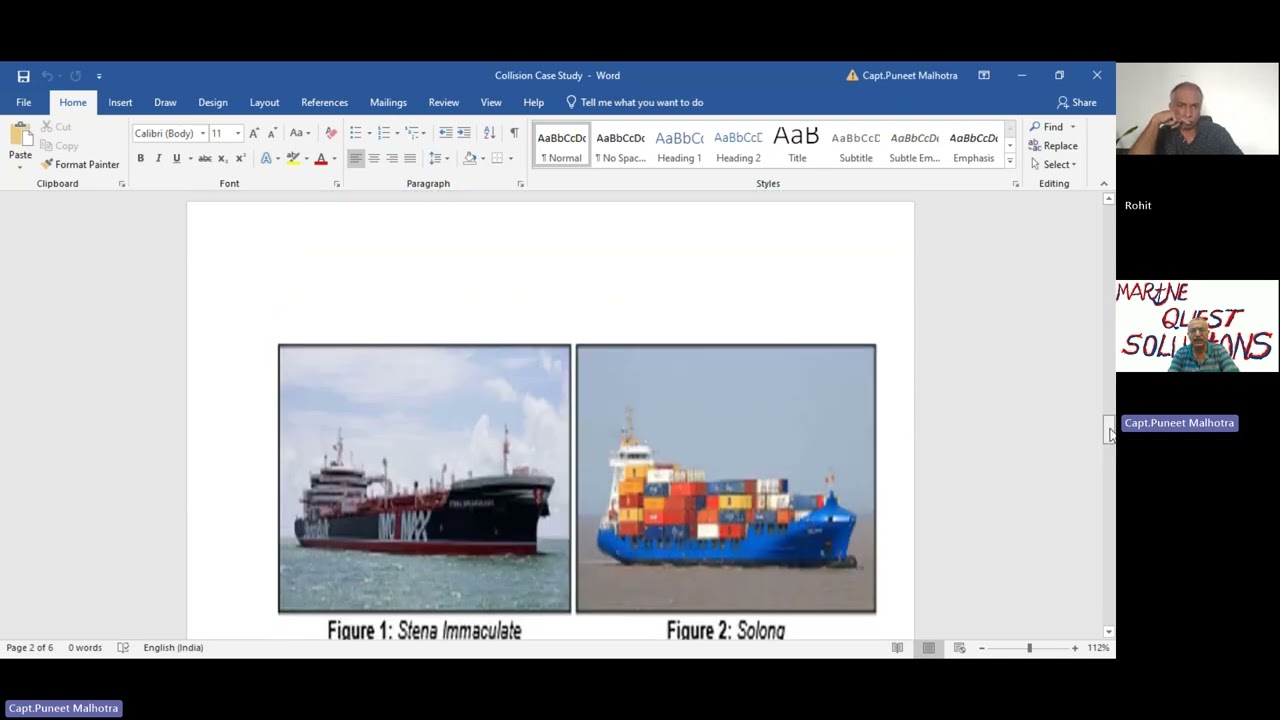Toggle Underline formatting
The width and height of the screenshot is (1280, 720).
[x=176, y=158]
